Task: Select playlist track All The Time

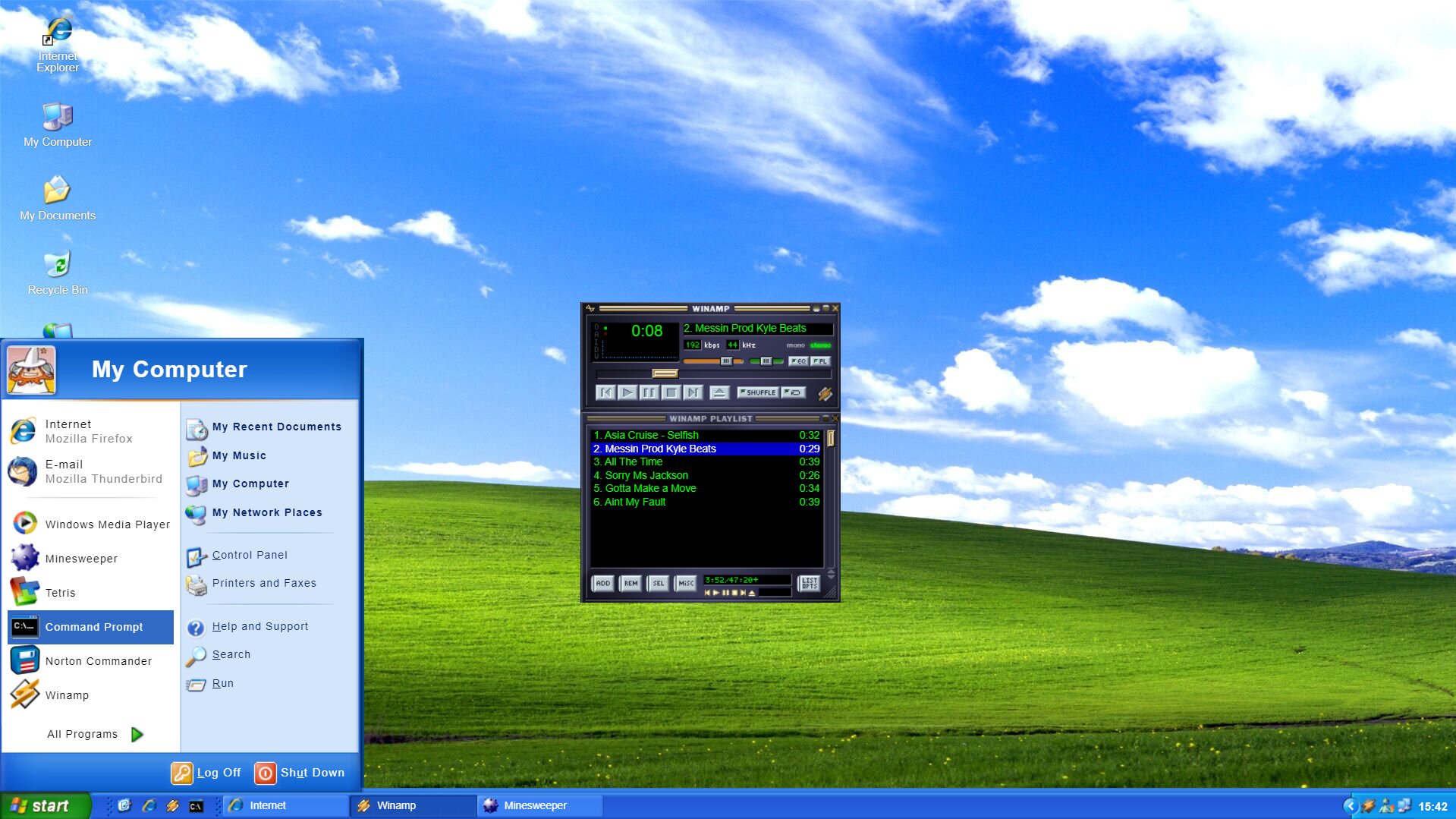Action: click(x=706, y=461)
